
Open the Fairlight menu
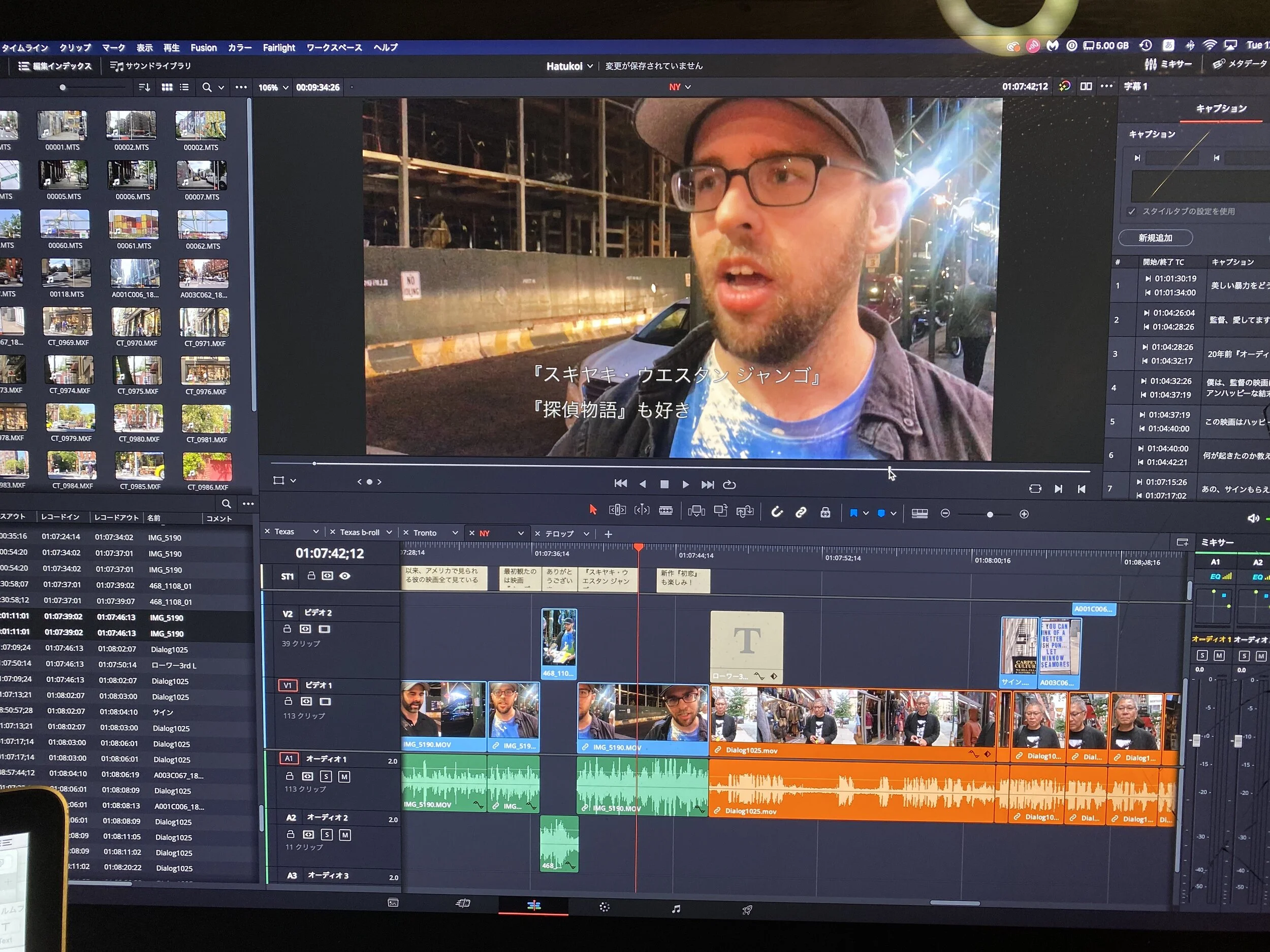[278, 48]
